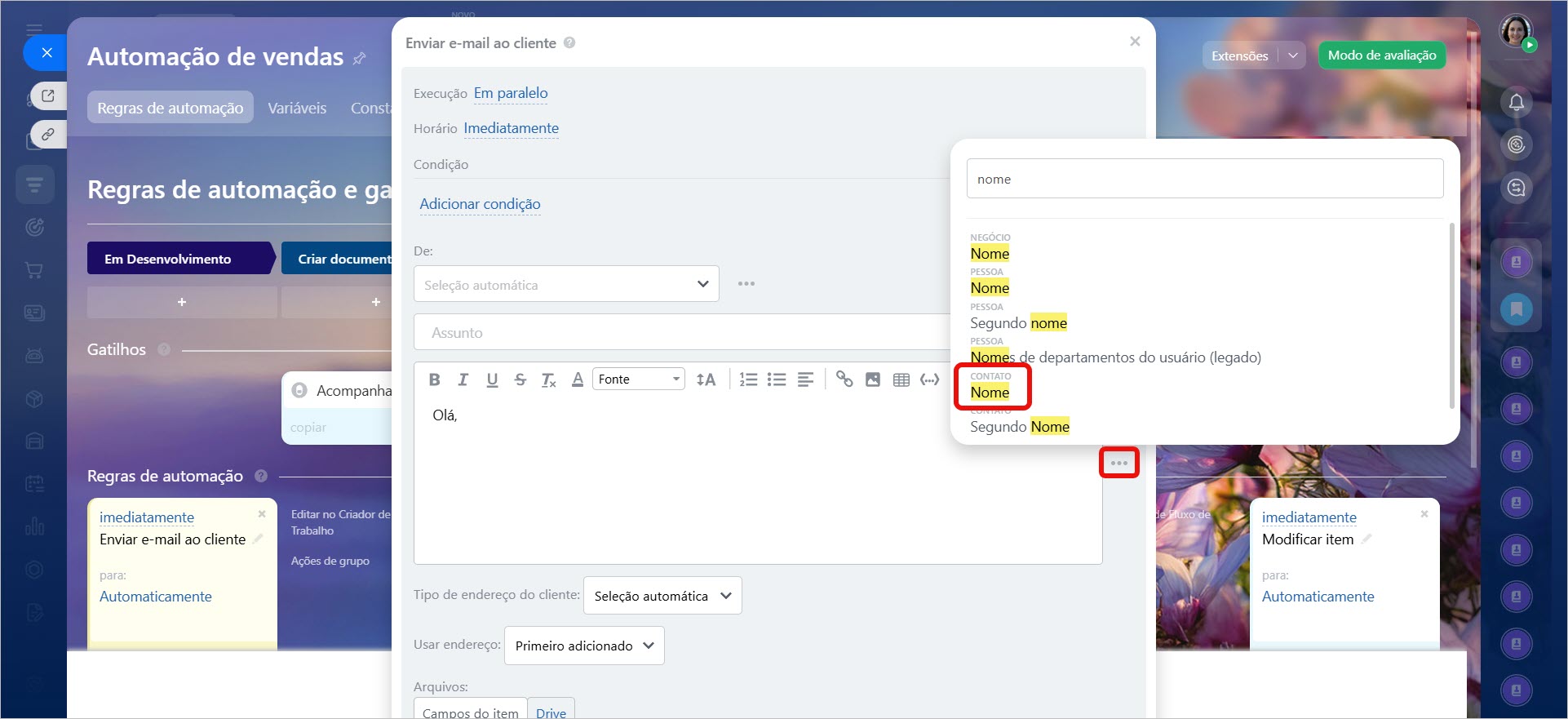Toggle bold formatting in the editor

[434, 379]
